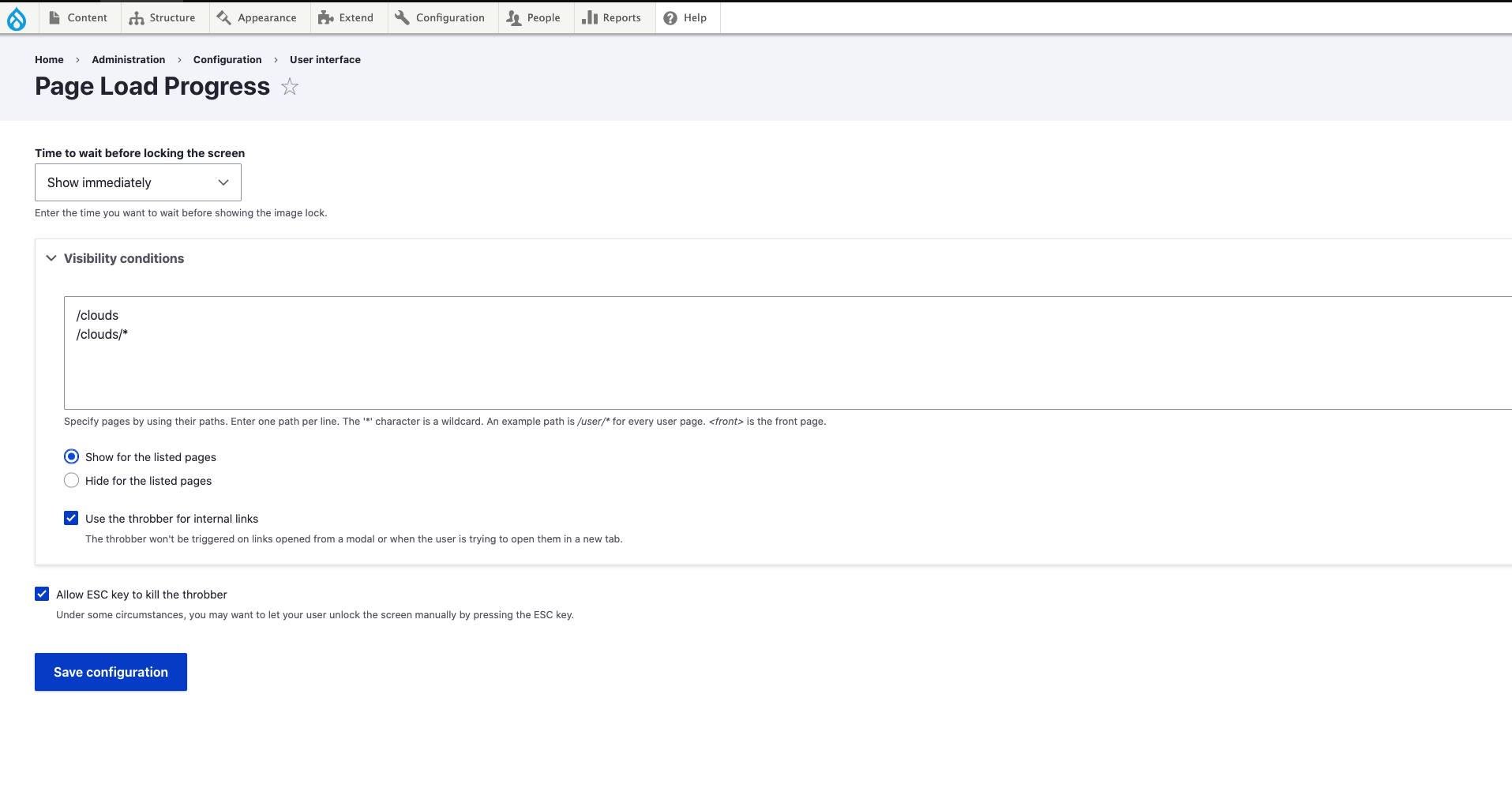The image size is (1512, 788).
Task: Go to User interface breadcrumb item
Action: coord(325,59)
